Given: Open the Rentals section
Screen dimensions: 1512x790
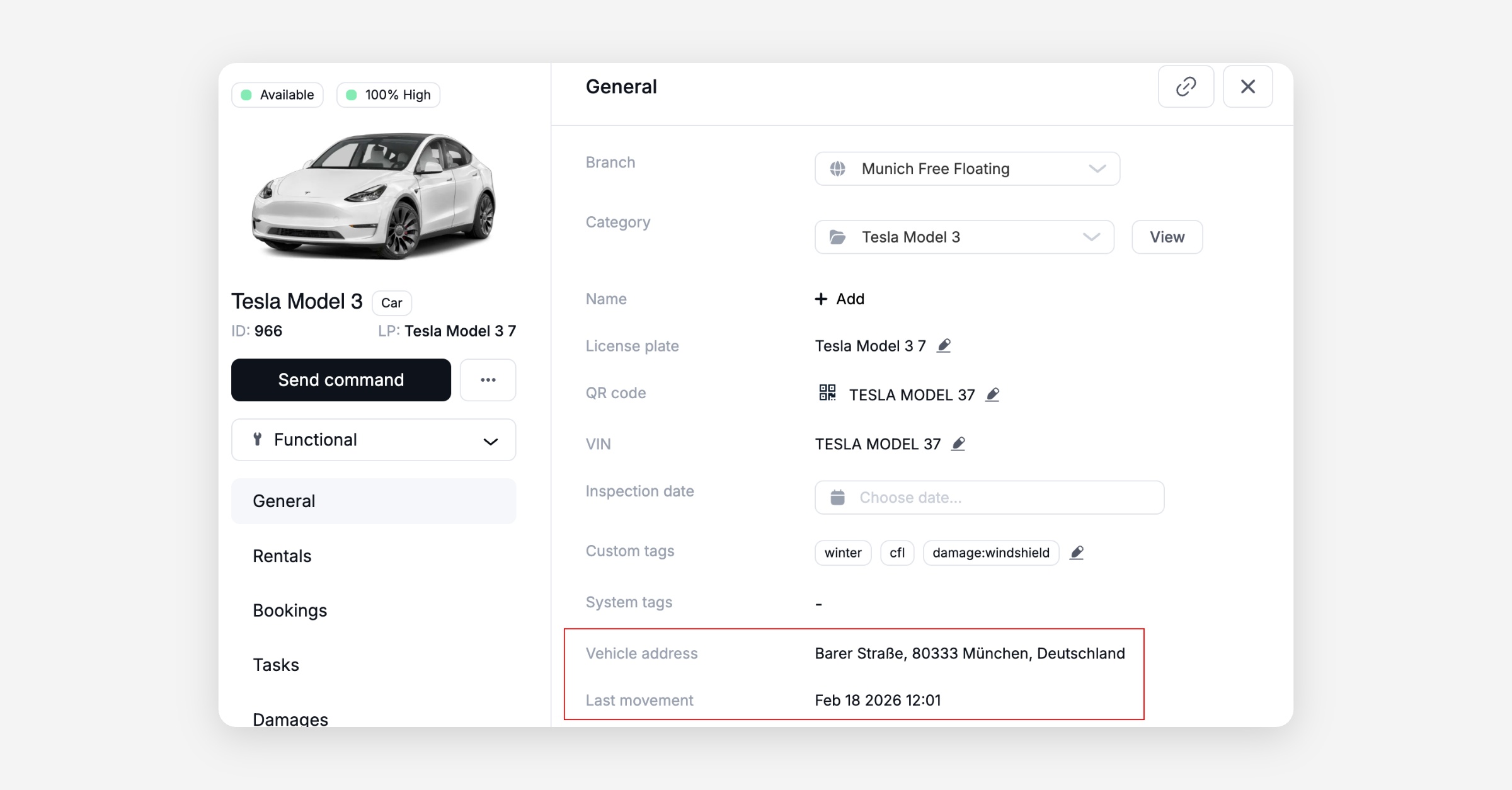Looking at the screenshot, I should [282, 556].
